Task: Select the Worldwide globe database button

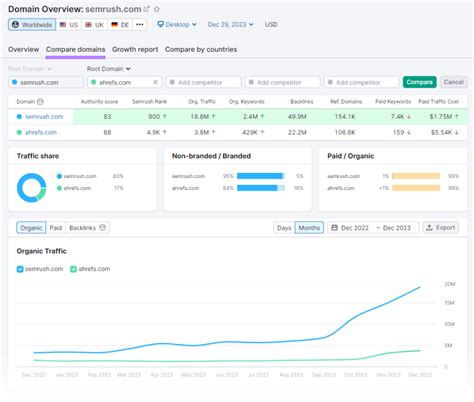Action: [32, 25]
